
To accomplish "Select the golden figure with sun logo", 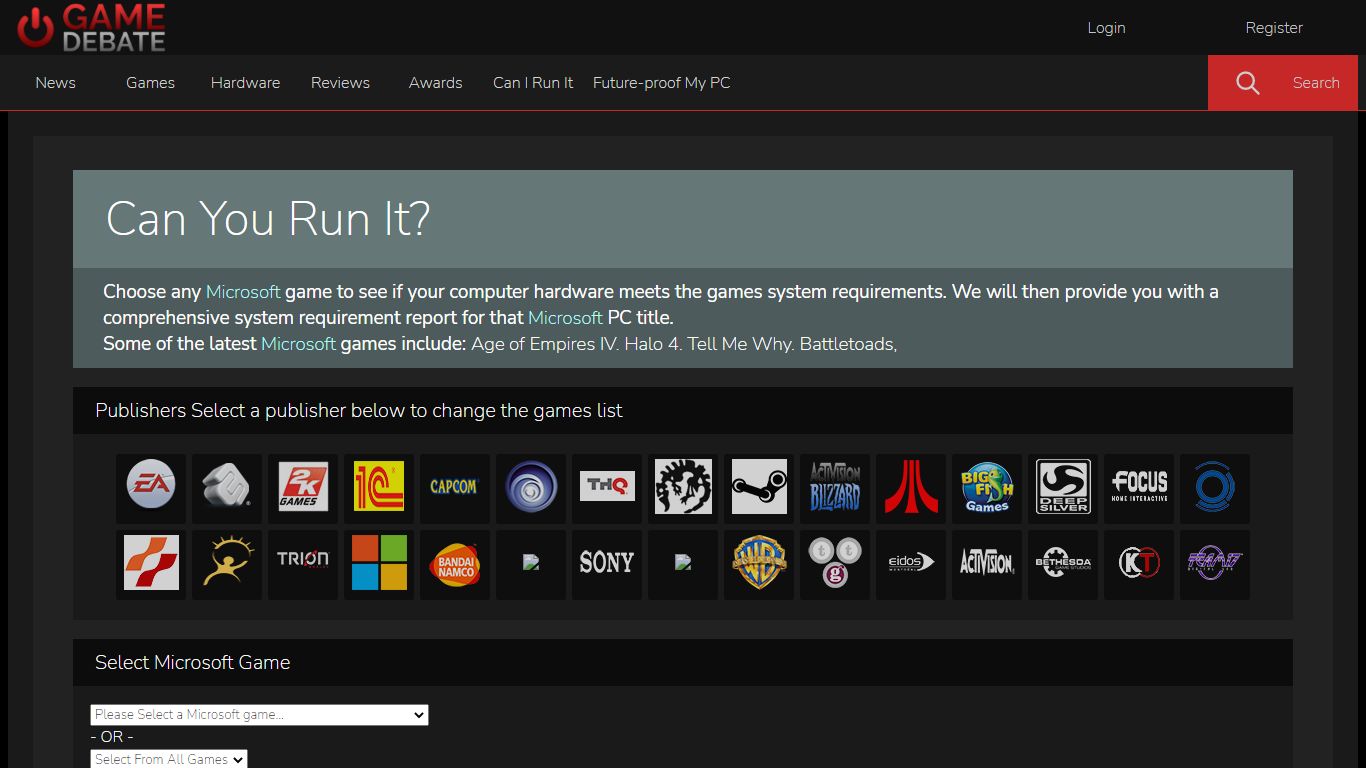I will tap(227, 563).
